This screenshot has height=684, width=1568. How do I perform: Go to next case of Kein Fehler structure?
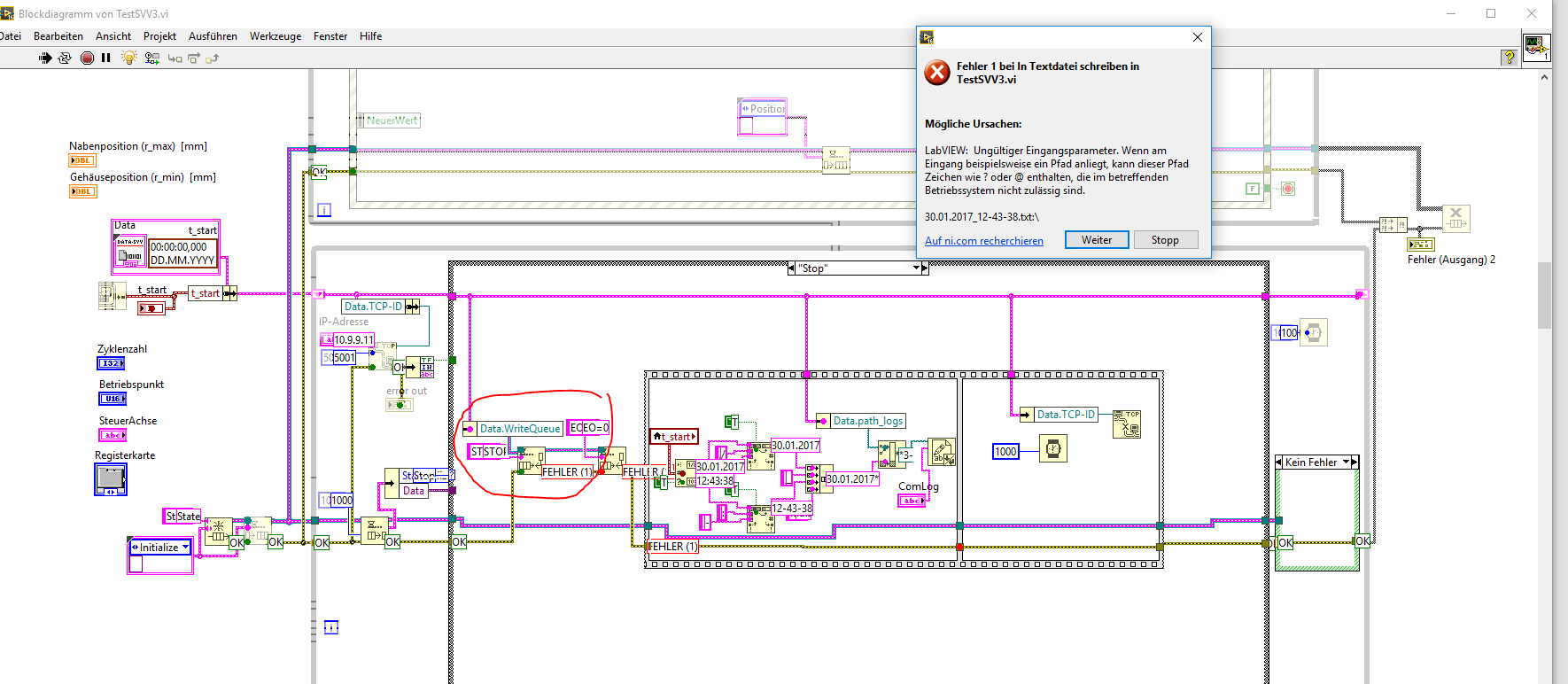click(x=1355, y=462)
